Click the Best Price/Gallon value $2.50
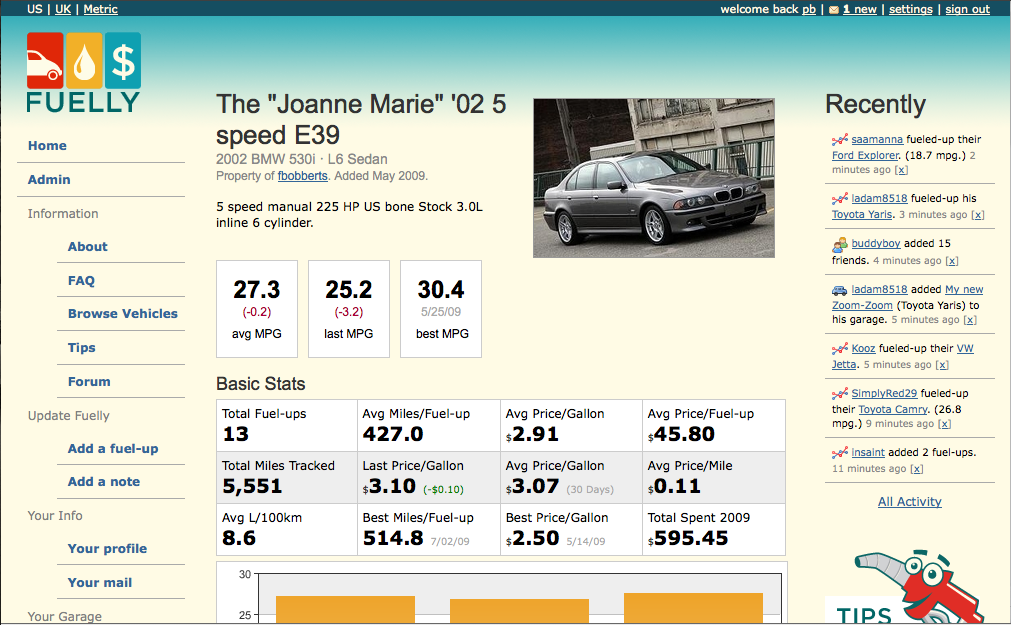 (x=533, y=538)
